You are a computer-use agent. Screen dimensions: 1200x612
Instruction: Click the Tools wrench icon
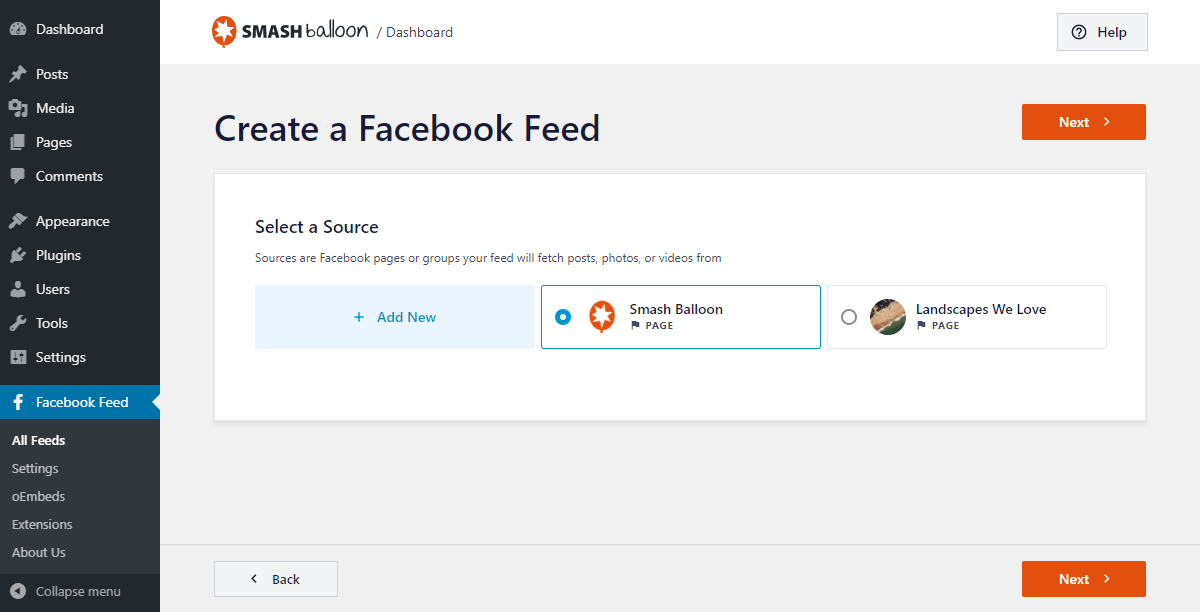18,323
